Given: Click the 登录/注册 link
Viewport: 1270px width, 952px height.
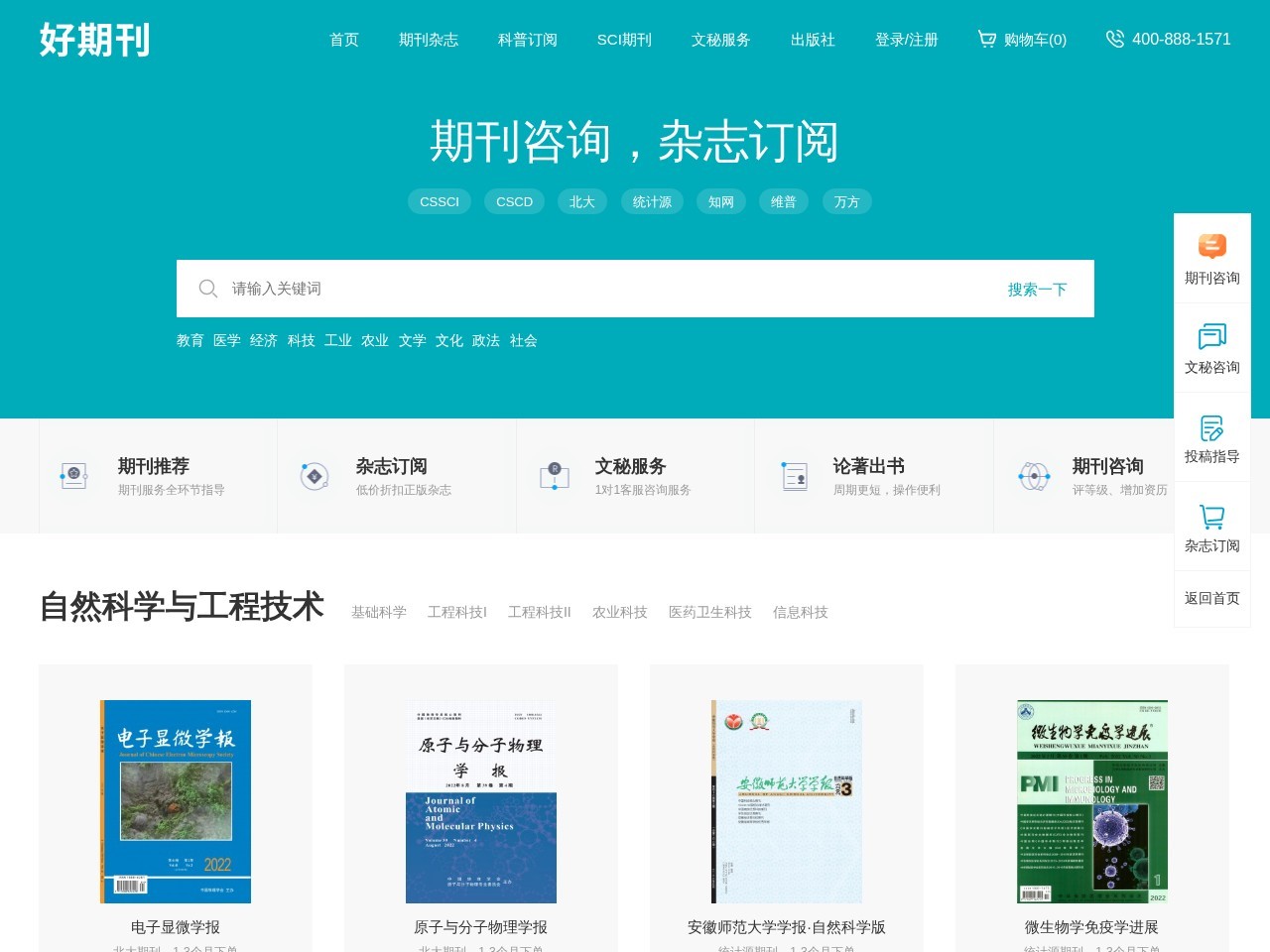Looking at the screenshot, I should (906, 40).
